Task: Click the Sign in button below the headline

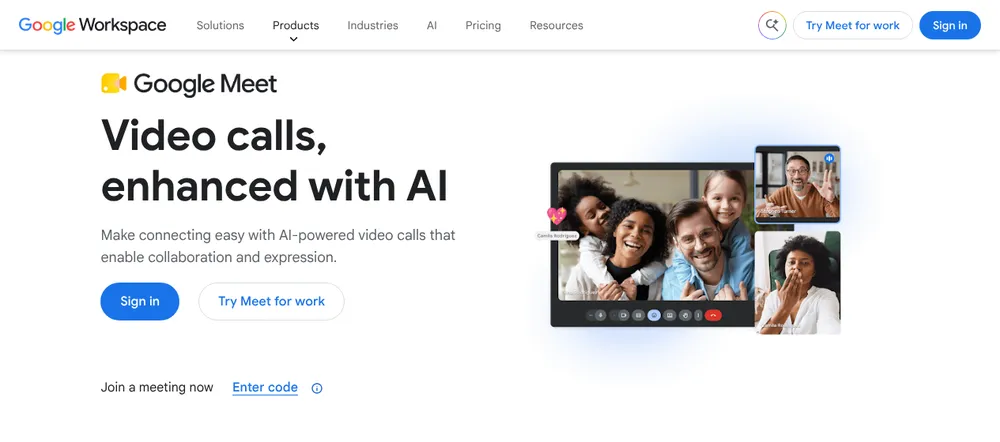Action: [x=140, y=301]
